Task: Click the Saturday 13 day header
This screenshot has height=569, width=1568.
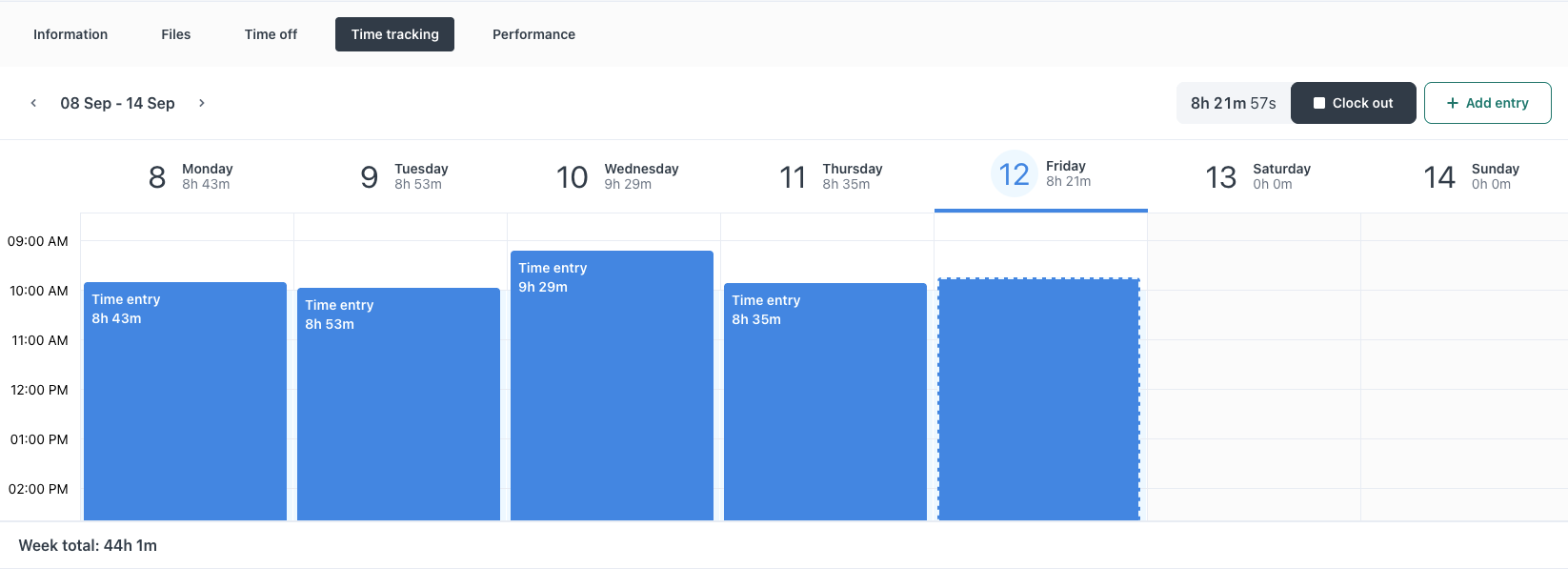Action: click(1256, 176)
